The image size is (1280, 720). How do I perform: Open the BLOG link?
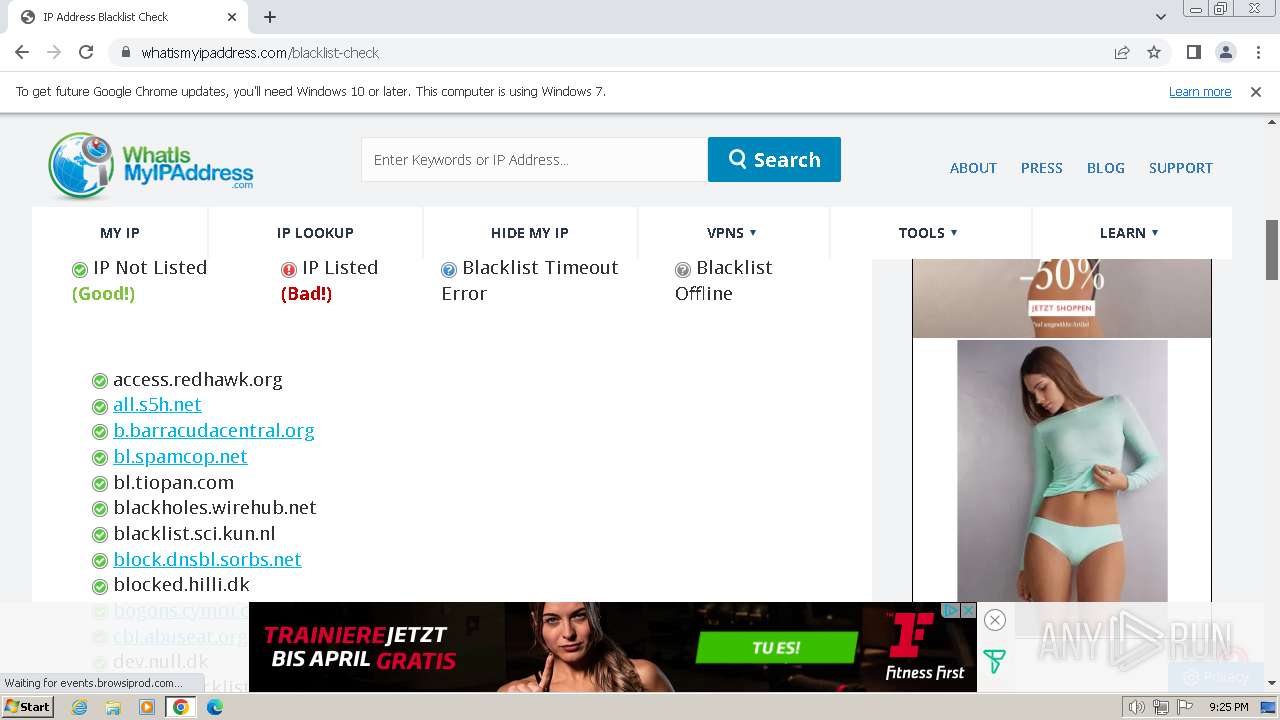pyautogui.click(x=1106, y=168)
